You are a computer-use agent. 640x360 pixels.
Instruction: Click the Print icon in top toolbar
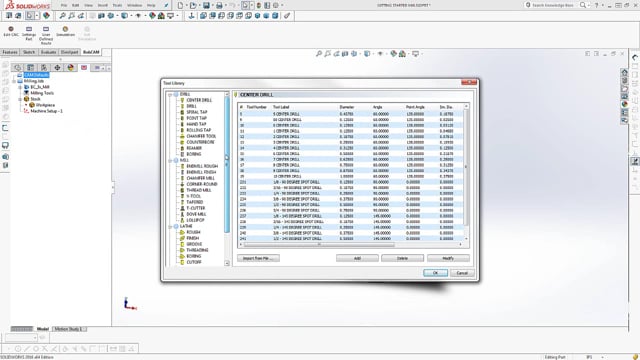pos(219,5)
